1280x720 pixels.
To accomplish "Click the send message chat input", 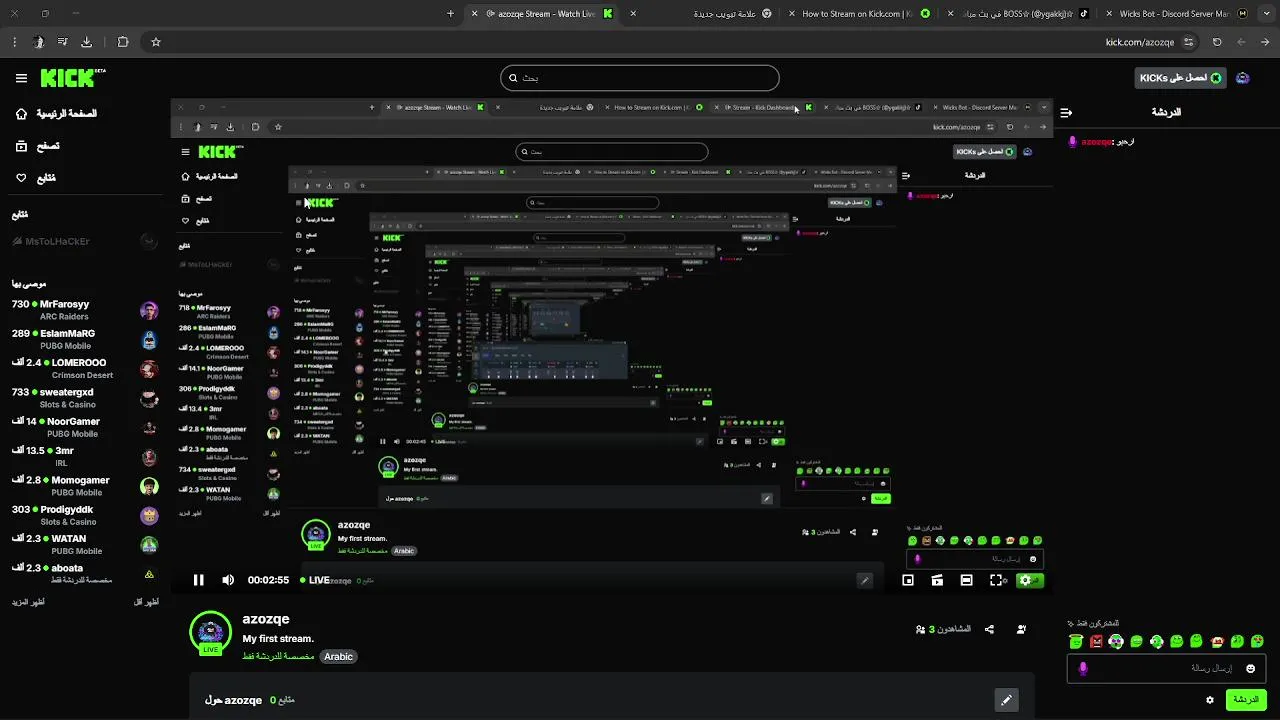I will tap(1167, 668).
